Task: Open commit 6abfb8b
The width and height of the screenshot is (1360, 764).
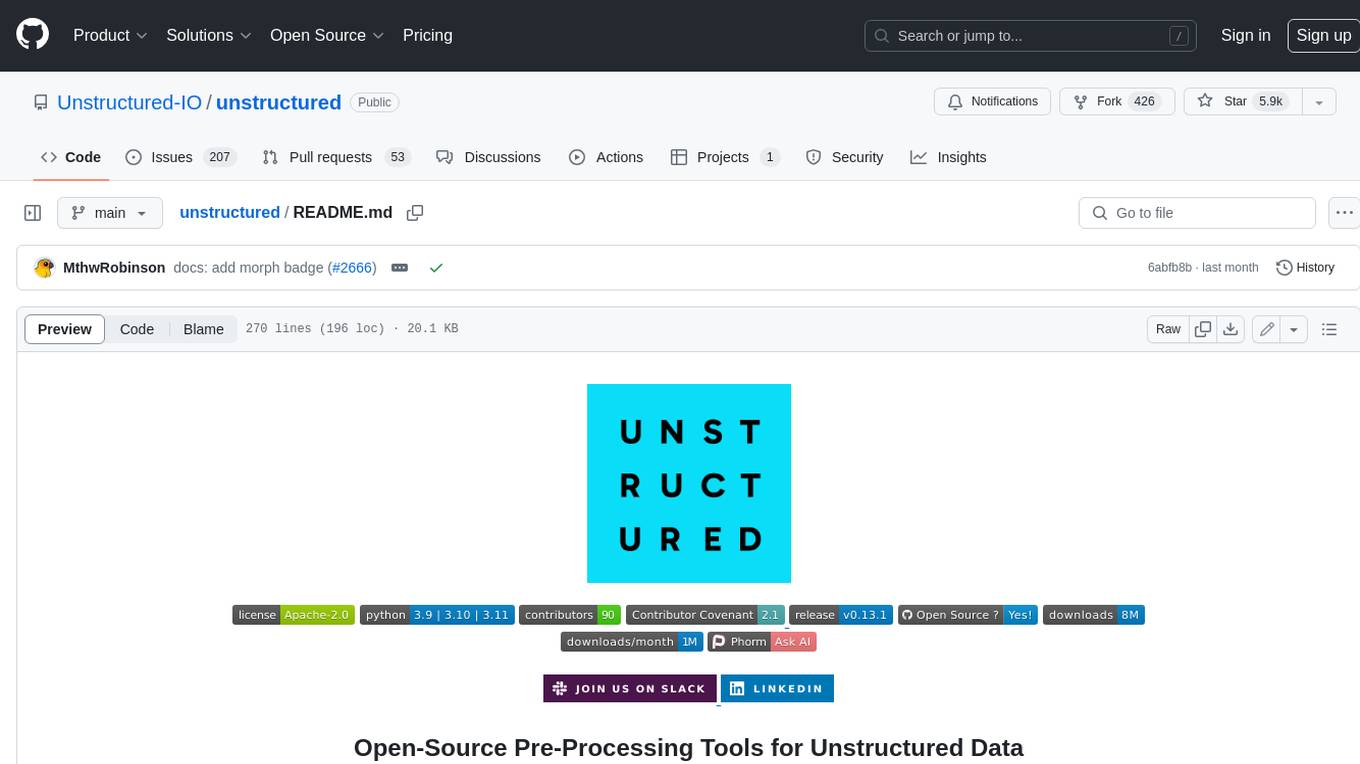Action: click(x=1170, y=268)
